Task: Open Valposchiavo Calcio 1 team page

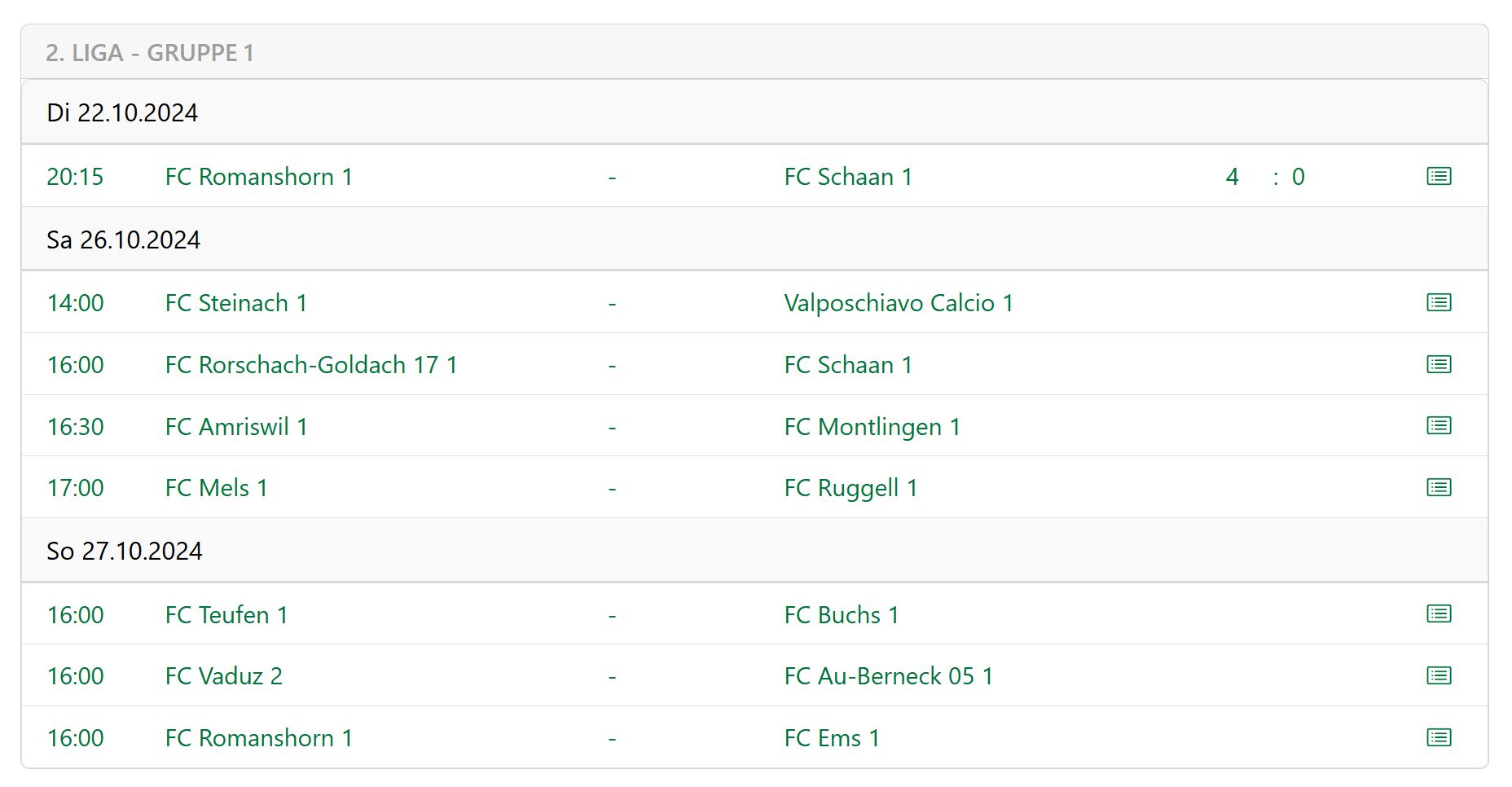Action: [x=899, y=303]
